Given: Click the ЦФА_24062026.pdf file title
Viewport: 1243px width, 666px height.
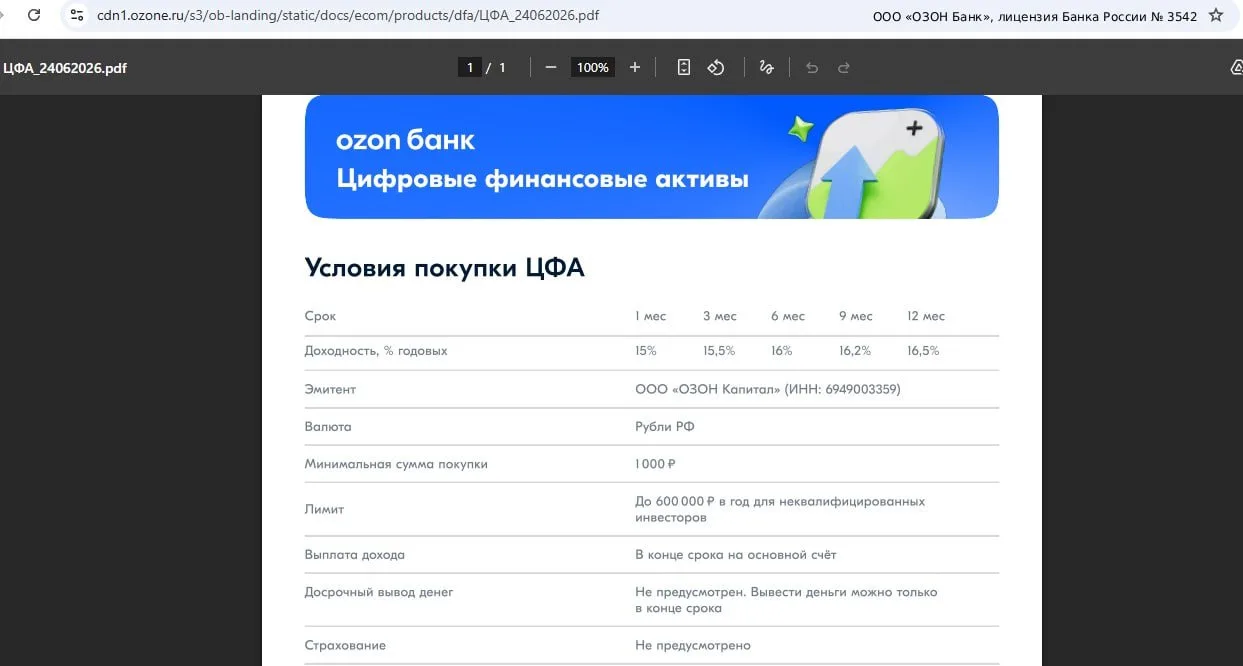Looking at the screenshot, I should click(65, 68).
